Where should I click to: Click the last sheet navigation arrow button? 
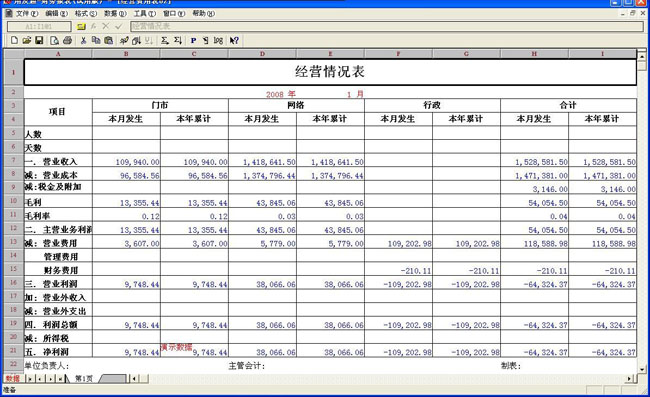pos(61,378)
